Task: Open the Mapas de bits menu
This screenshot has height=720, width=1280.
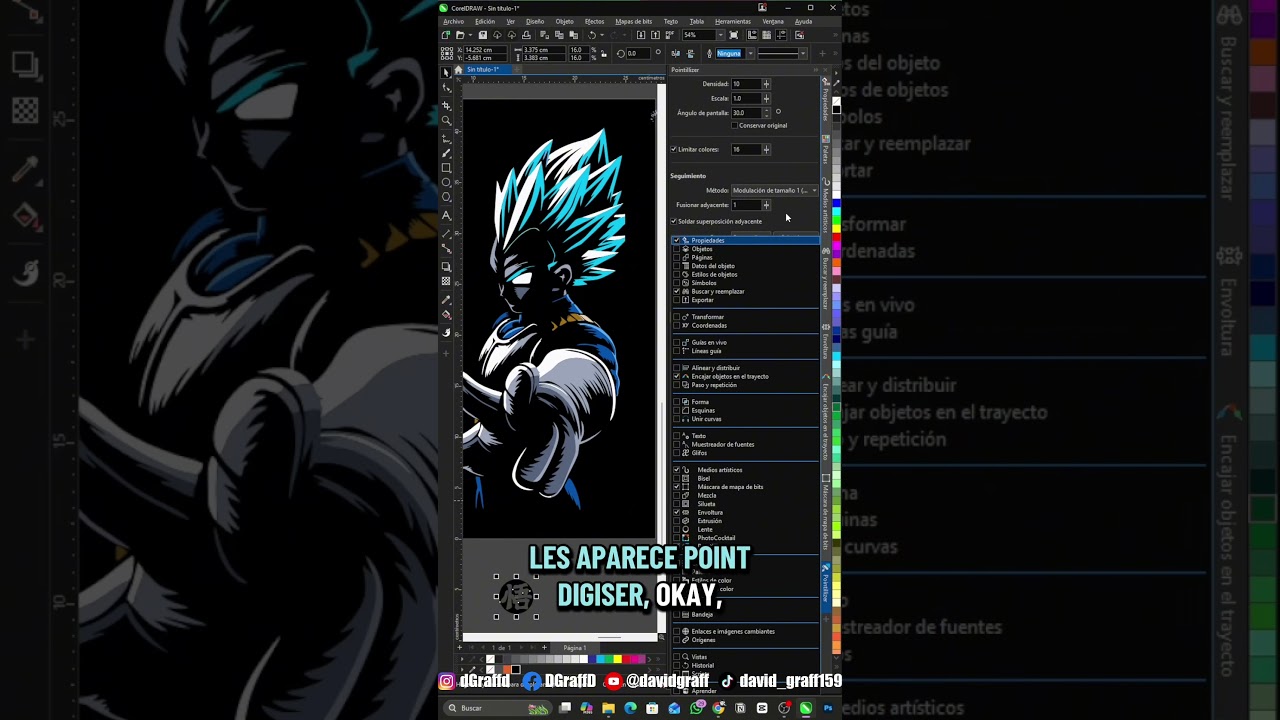Action: pyautogui.click(x=634, y=21)
